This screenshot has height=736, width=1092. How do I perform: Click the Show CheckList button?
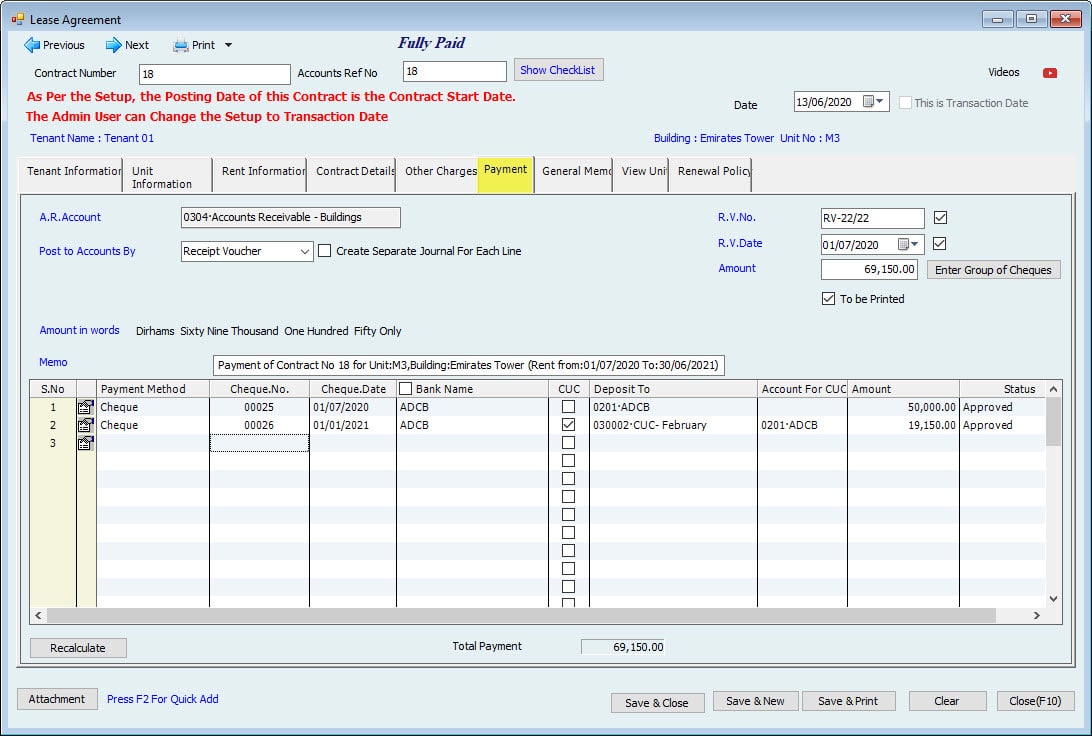[558, 70]
